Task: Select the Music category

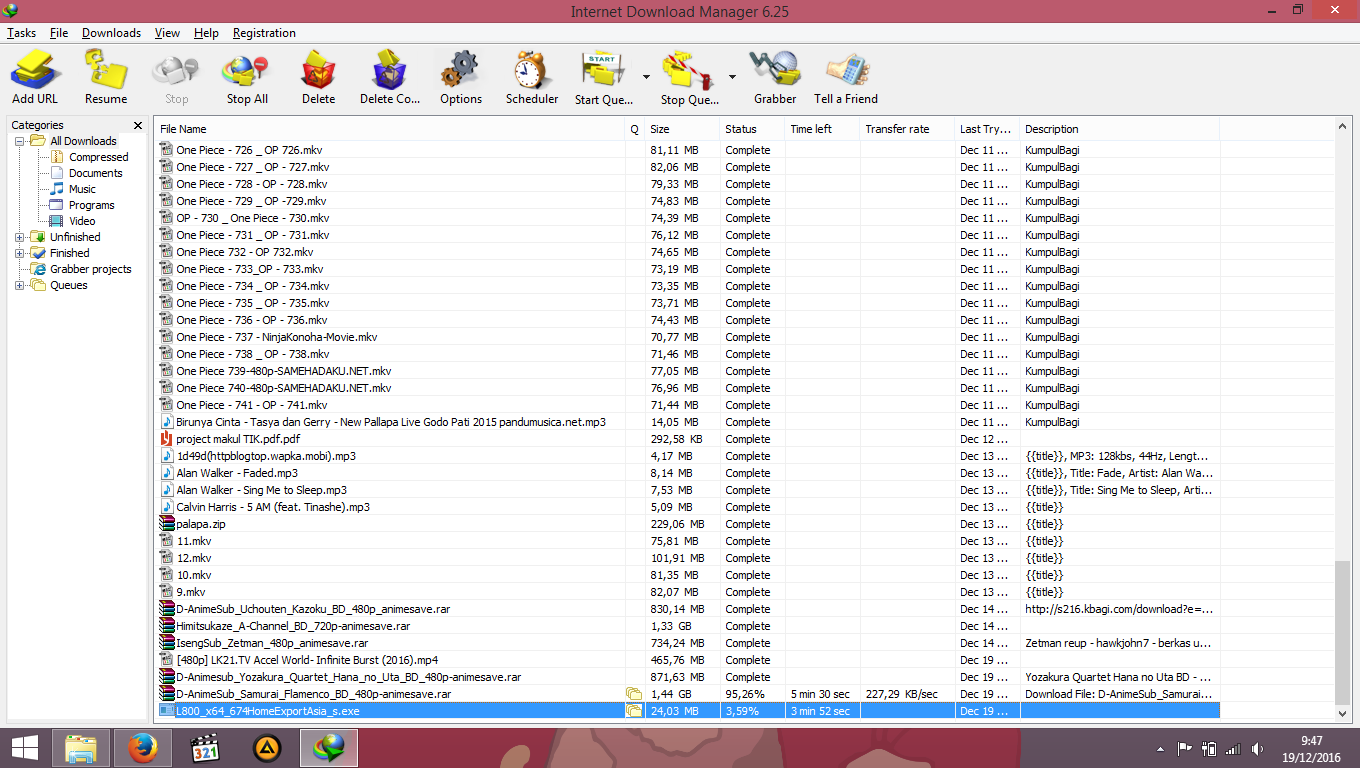Action: click(82, 189)
